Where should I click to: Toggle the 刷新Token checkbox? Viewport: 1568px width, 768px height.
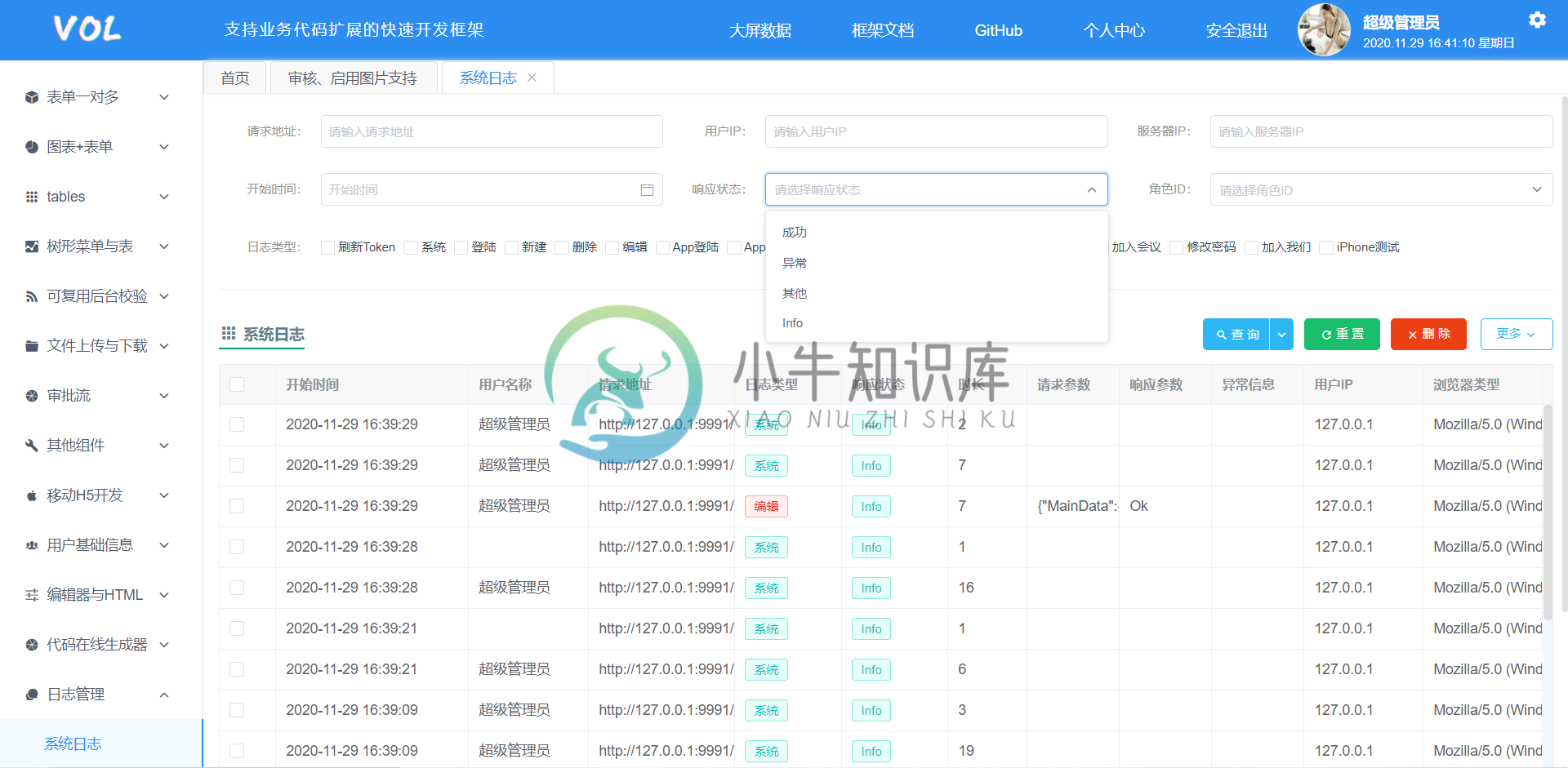point(327,247)
